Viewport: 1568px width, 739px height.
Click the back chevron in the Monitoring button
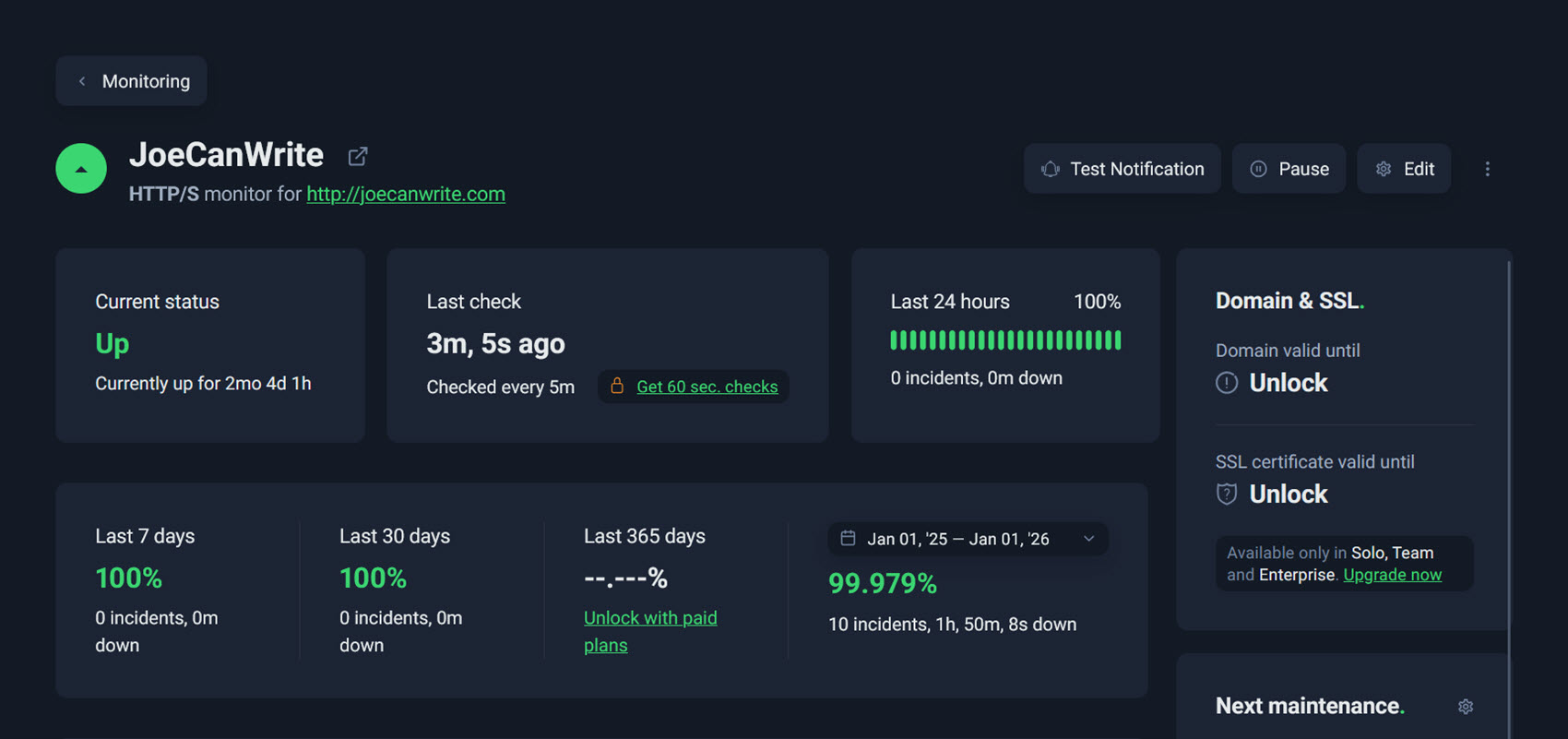point(82,81)
